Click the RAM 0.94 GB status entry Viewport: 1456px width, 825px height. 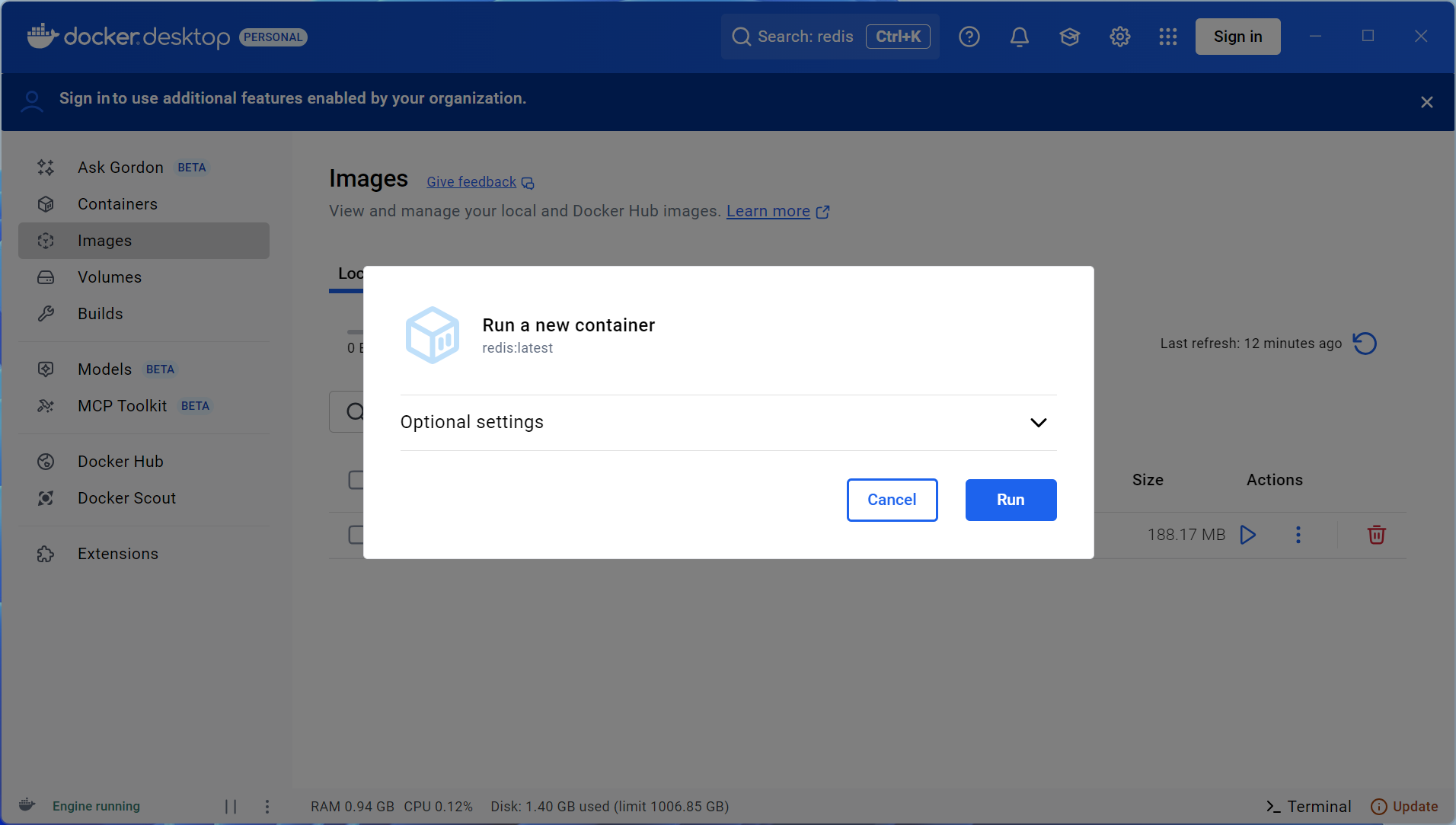[x=353, y=807]
